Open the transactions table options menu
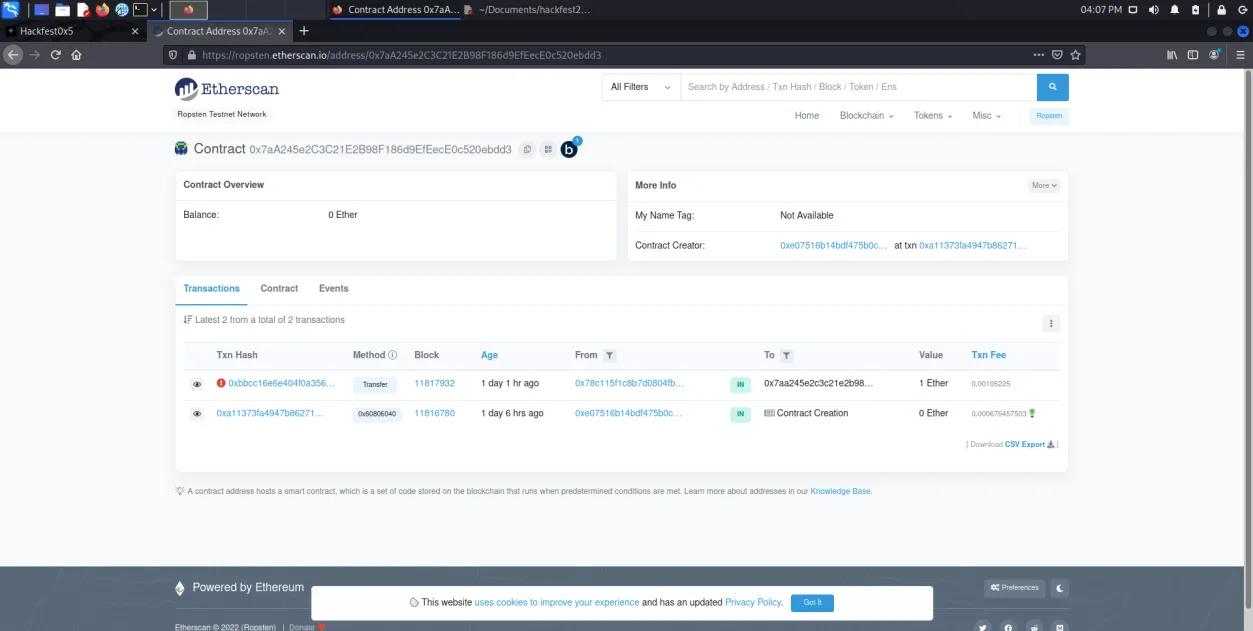This screenshot has height=631, width=1253. [1050, 323]
